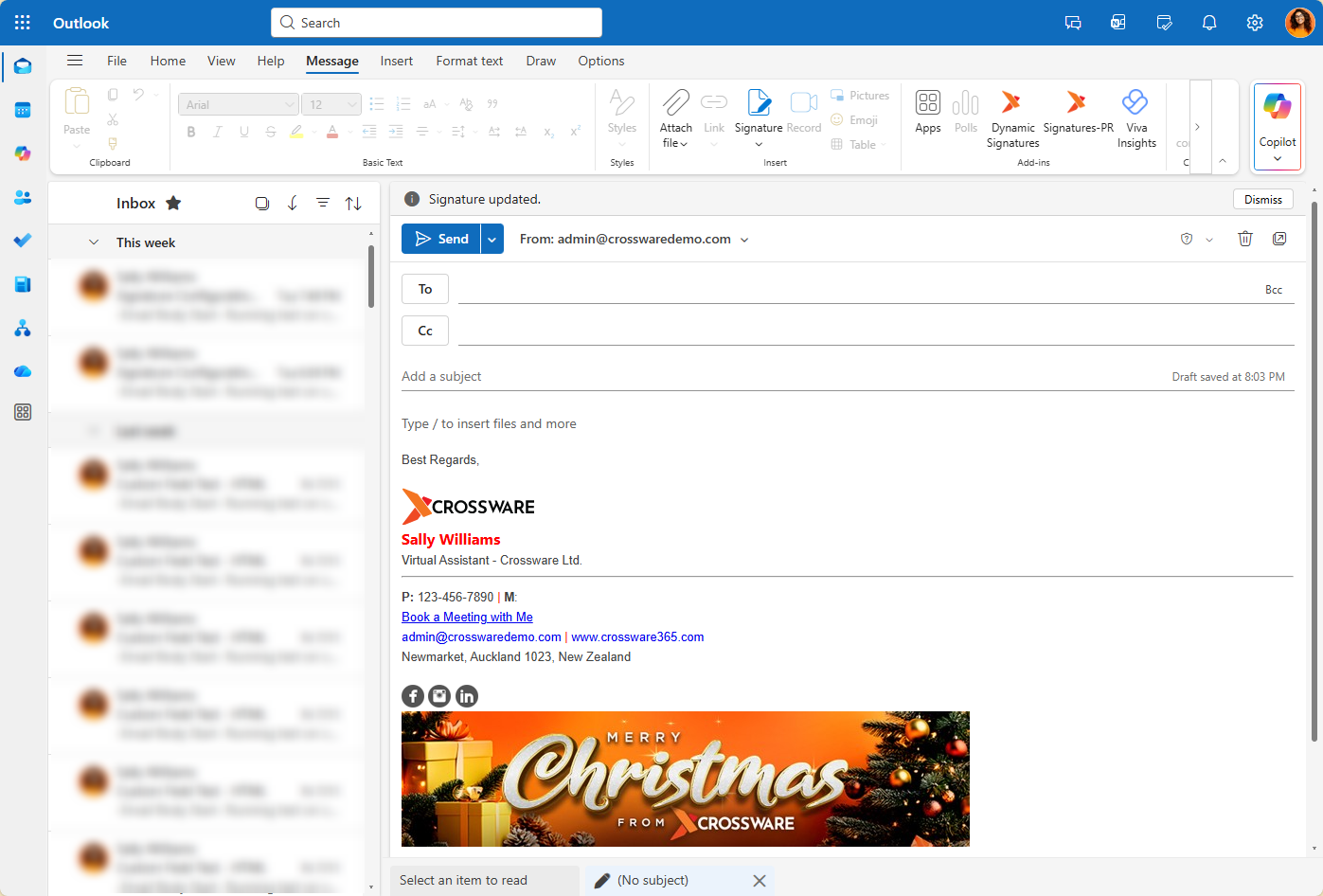Screen dimensions: 1323x896
Task: Open Calendar from the left sidebar
Action: (23, 110)
